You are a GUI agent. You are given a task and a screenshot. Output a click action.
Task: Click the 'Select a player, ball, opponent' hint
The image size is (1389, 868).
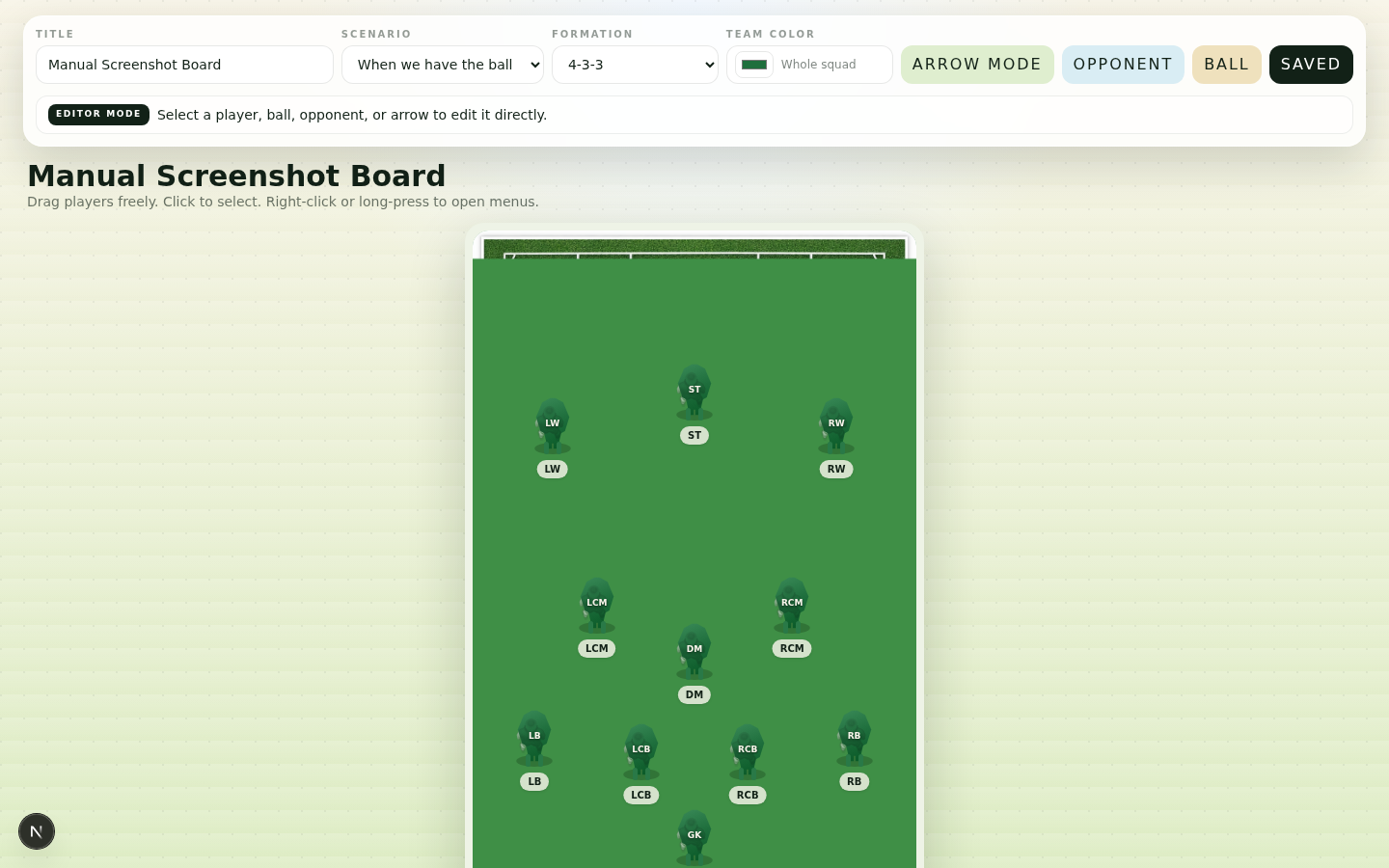pos(352,115)
